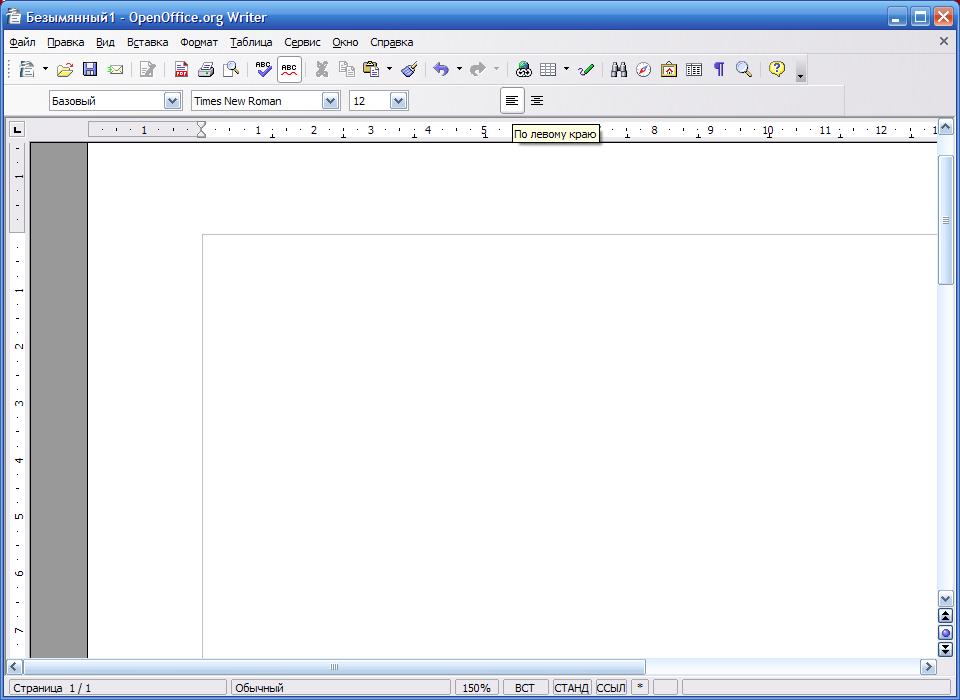The image size is (960, 700).
Task: Click the Copy icon
Action: click(x=347, y=69)
